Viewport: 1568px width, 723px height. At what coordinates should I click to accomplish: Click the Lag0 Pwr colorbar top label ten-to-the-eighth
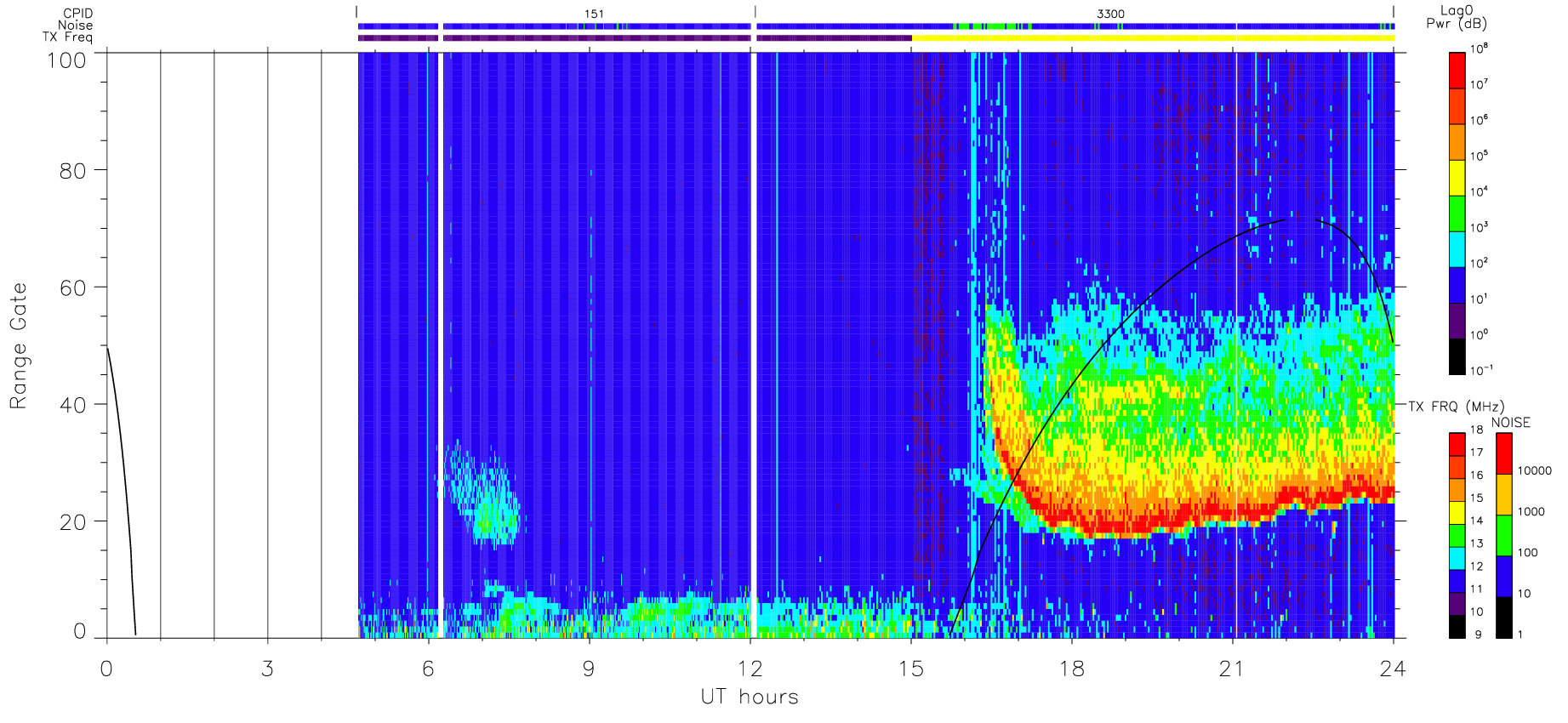tap(1479, 49)
